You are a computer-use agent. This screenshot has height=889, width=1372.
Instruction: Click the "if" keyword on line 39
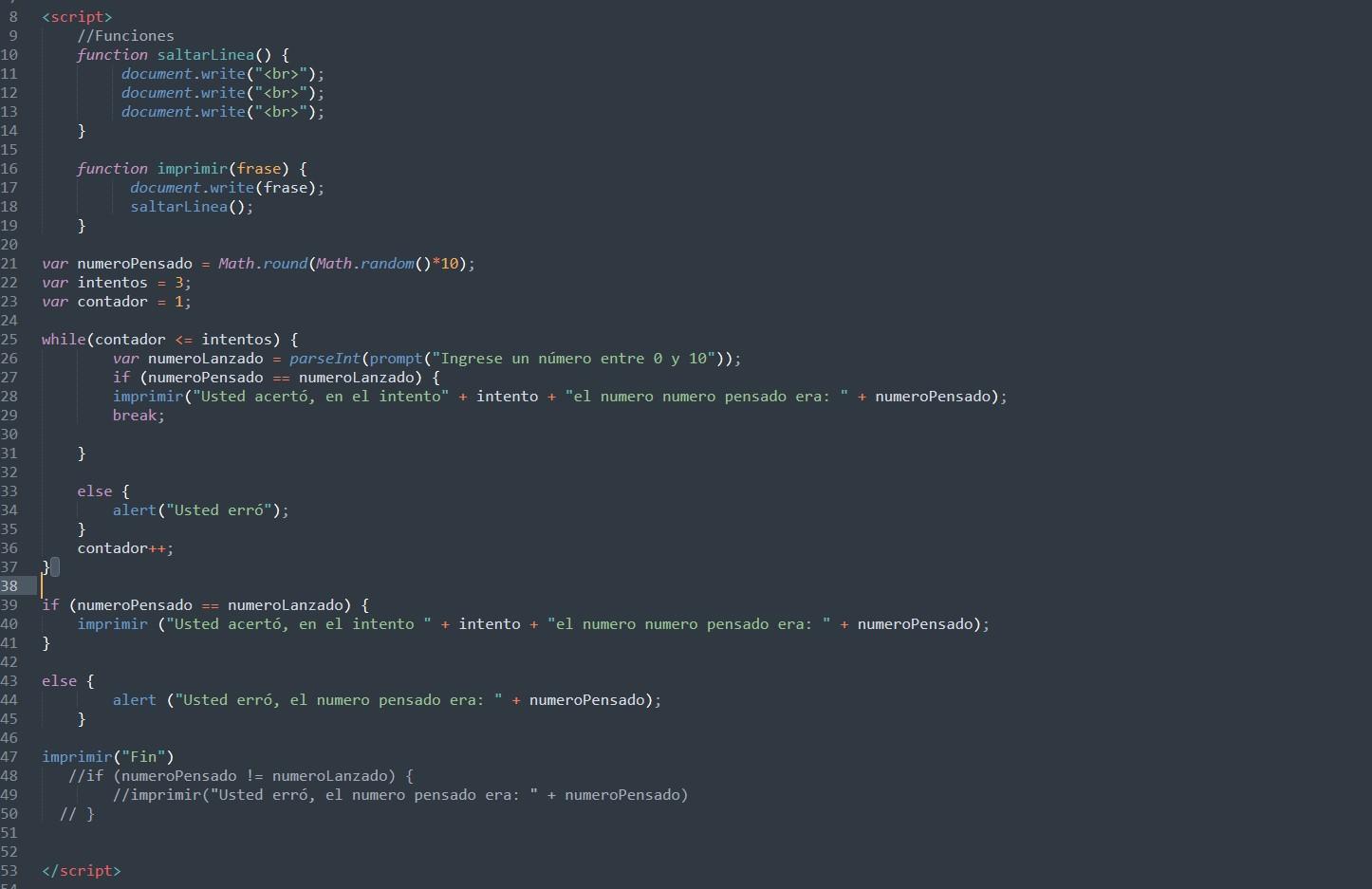(50, 605)
